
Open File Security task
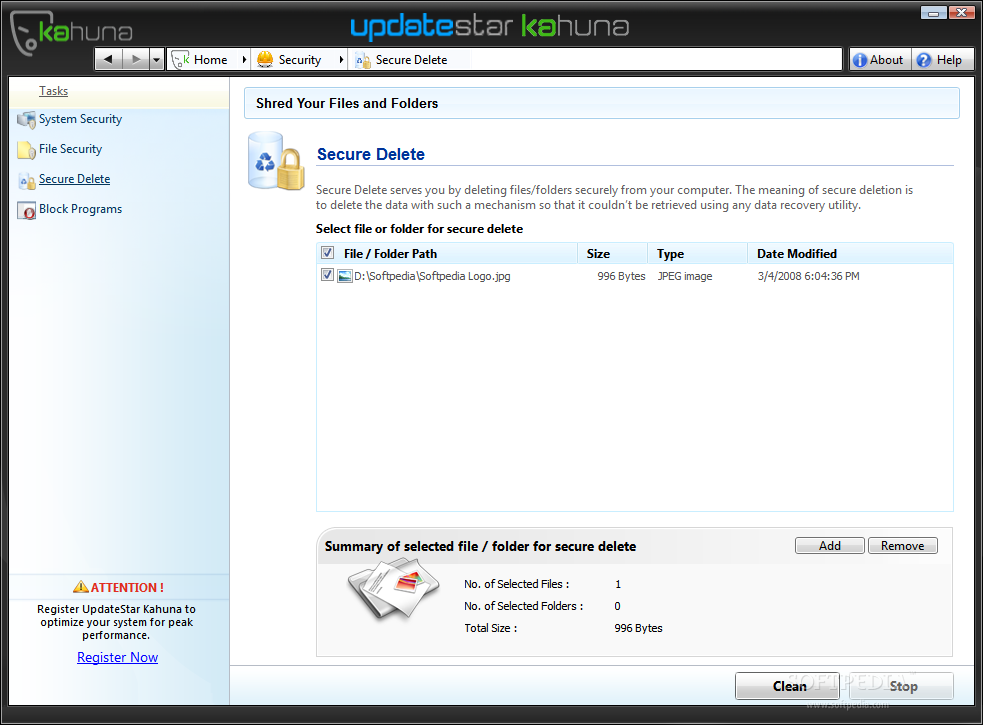pos(70,149)
